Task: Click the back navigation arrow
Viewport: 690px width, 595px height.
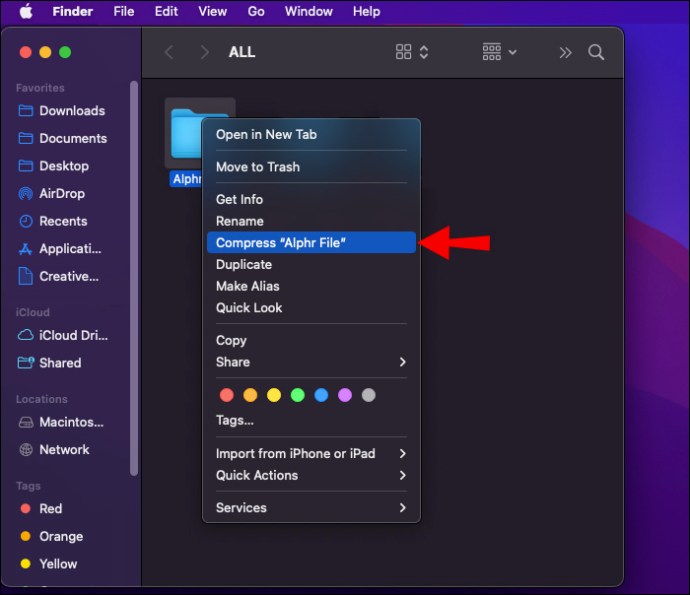Action: [x=169, y=52]
